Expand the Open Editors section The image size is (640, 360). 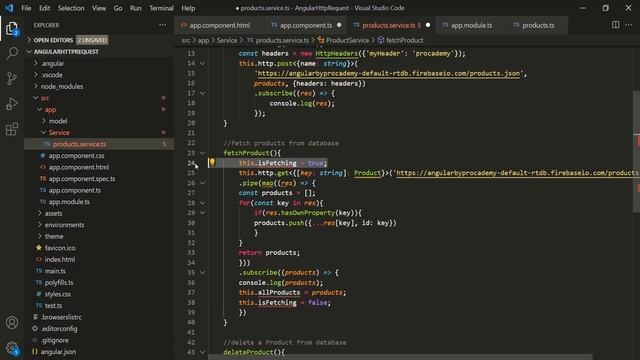click(x=53, y=40)
